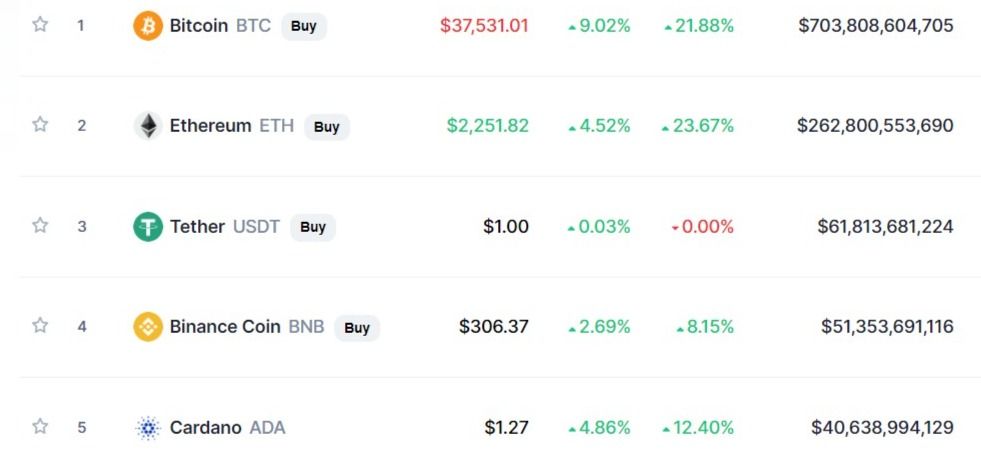
Task: Open the Ethereum name link
Action: click(x=210, y=126)
